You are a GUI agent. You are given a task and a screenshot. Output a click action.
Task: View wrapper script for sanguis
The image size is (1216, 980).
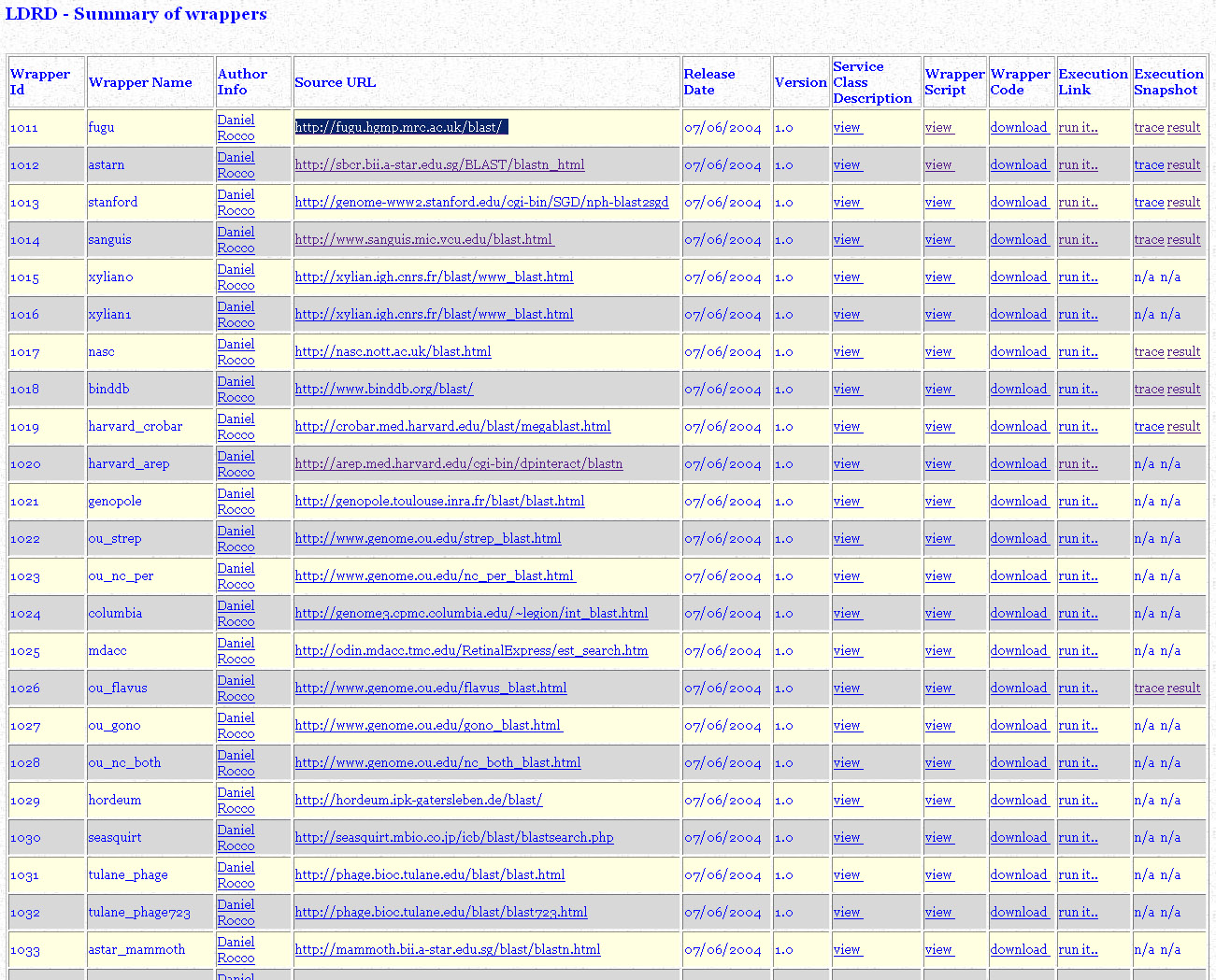(x=938, y=239)
